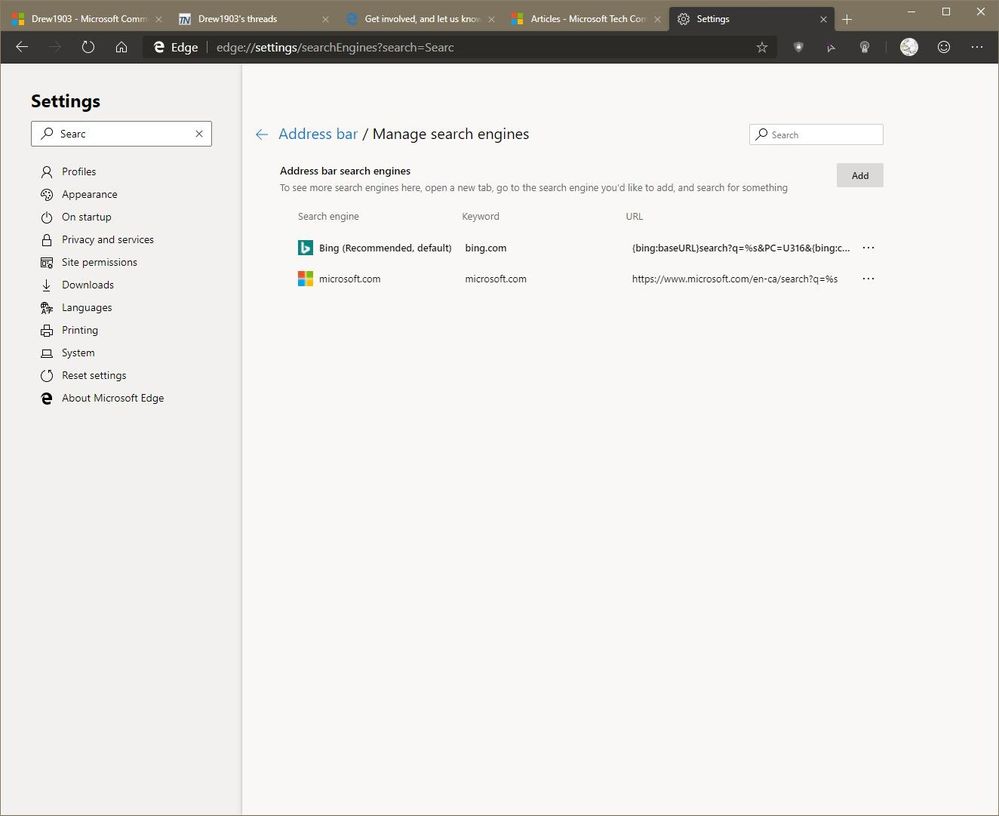Image resolution: width=999 pixels, height=816 pixels.
Task: Open a new tab with plus button
Action: pyautogui.click(x=847, y=19)
